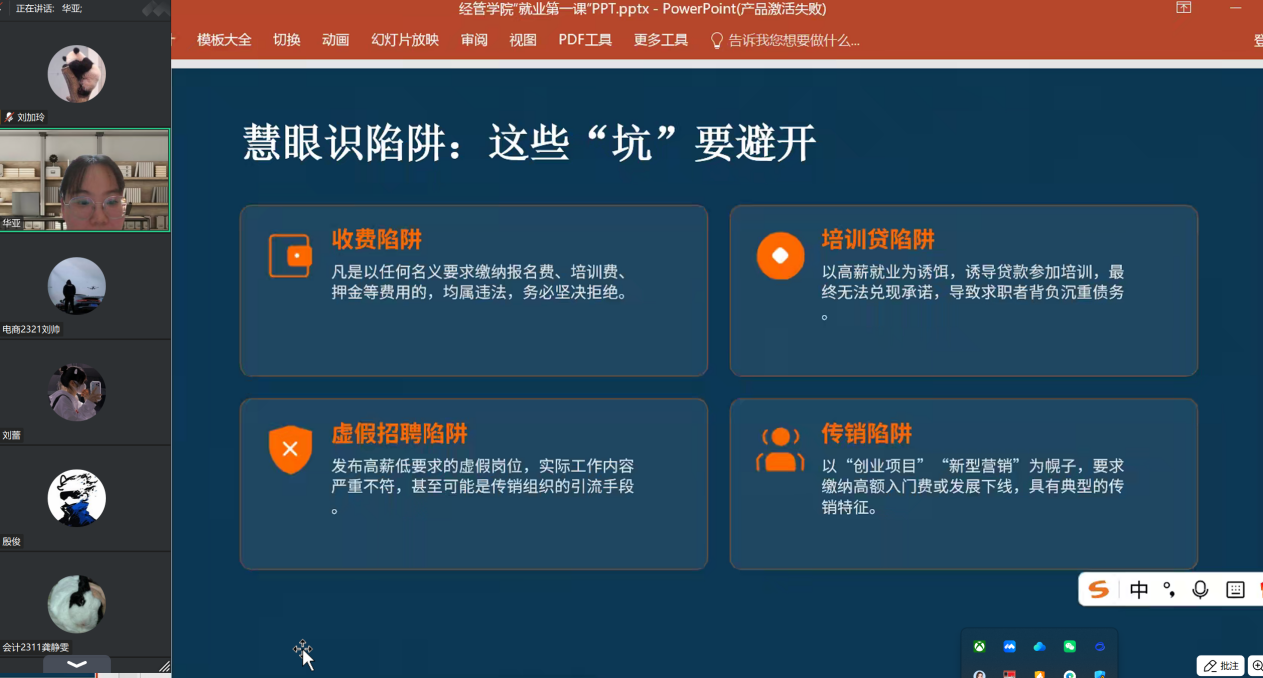1263x678 pixels.
Task: Click the Sogou input method logo
Action: (1099, 590)
